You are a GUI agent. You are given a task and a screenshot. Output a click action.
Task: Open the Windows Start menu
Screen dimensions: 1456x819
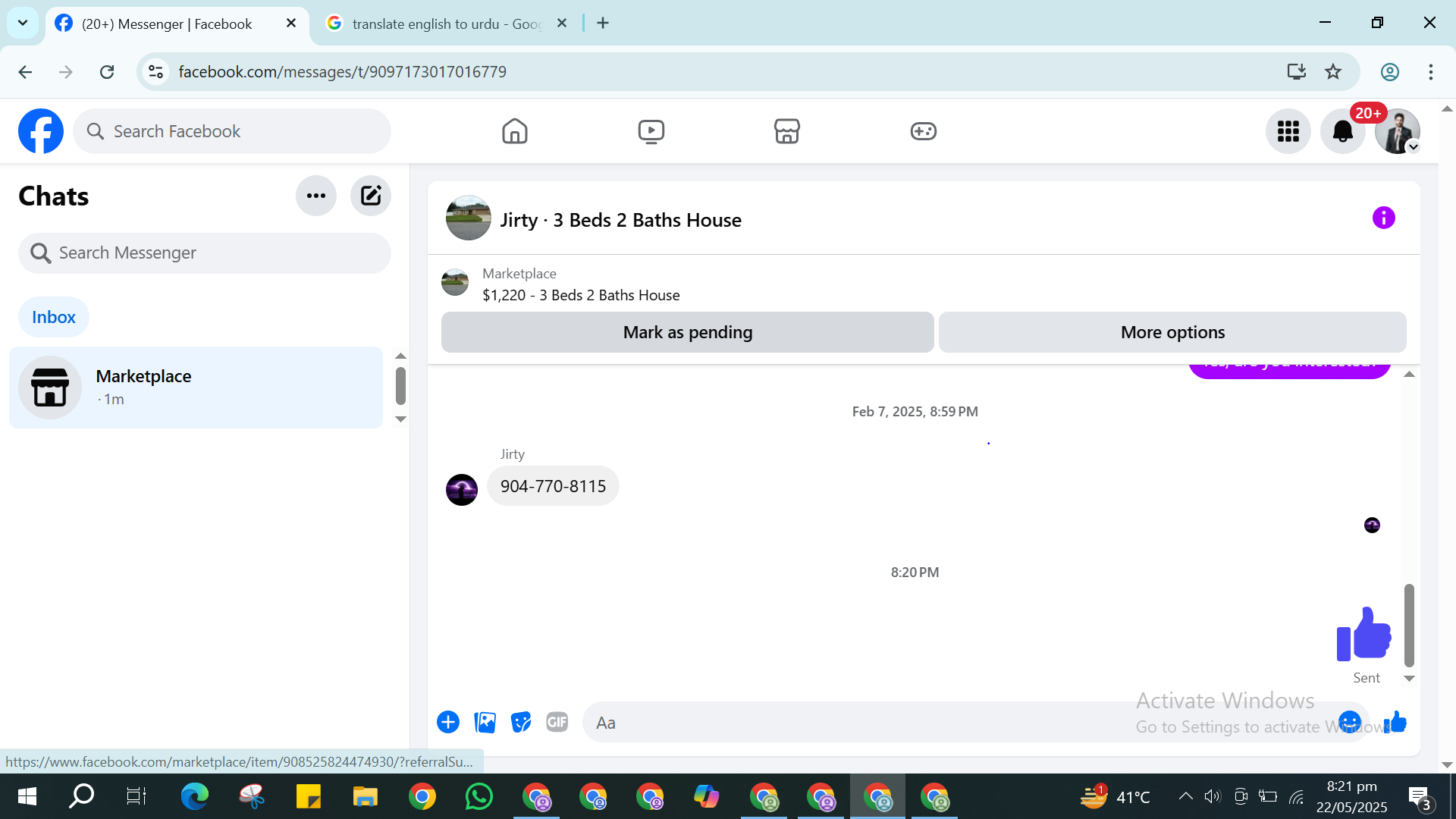pyautogui.click(x=27, y=796)
